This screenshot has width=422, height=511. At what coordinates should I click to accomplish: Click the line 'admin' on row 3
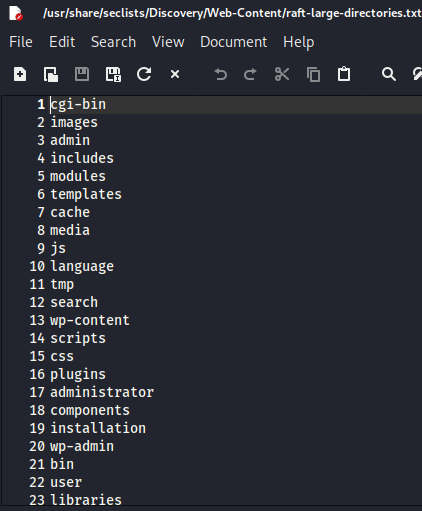point(70,140)
